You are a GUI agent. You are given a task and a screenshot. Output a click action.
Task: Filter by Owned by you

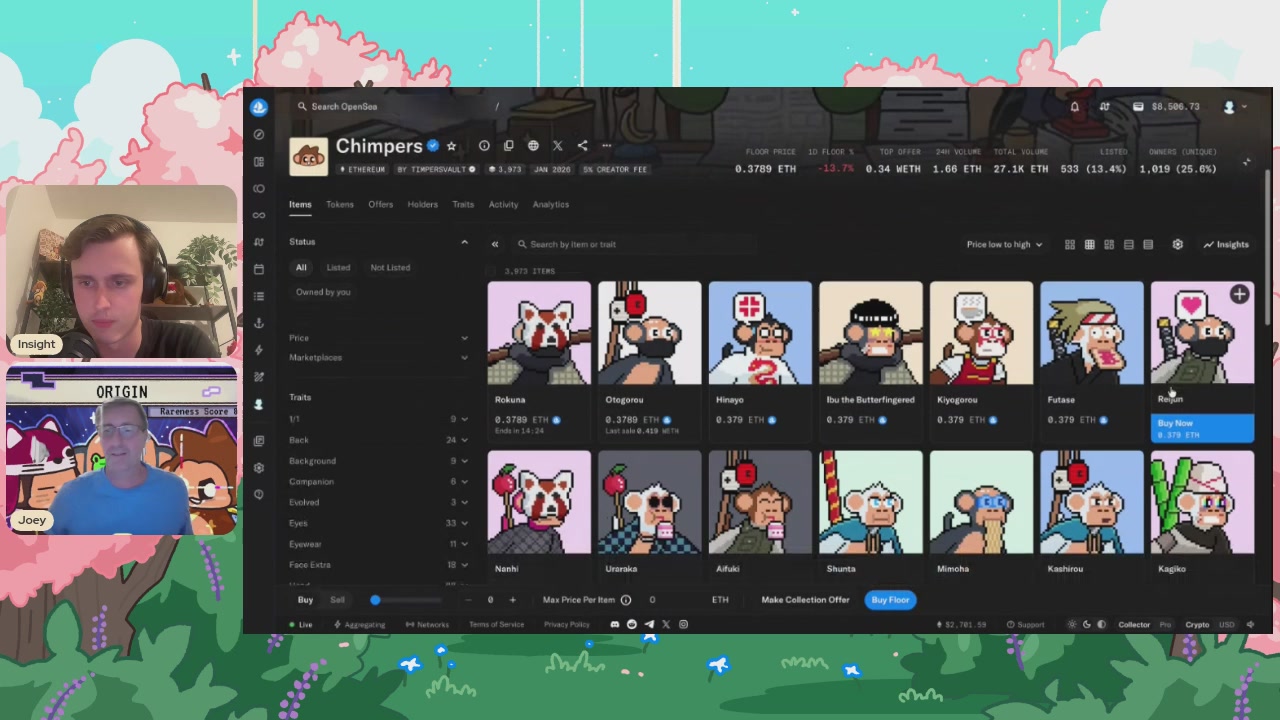pos(323,292)
